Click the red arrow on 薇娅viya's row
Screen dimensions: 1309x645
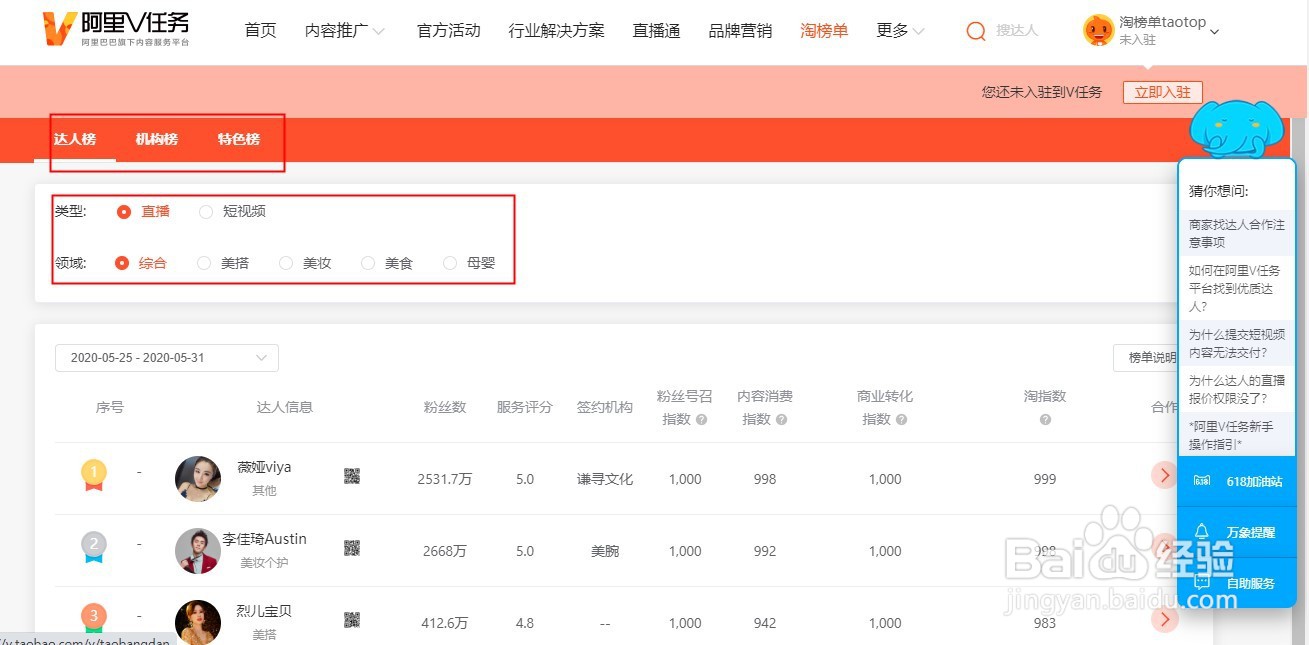point(1164,476)
